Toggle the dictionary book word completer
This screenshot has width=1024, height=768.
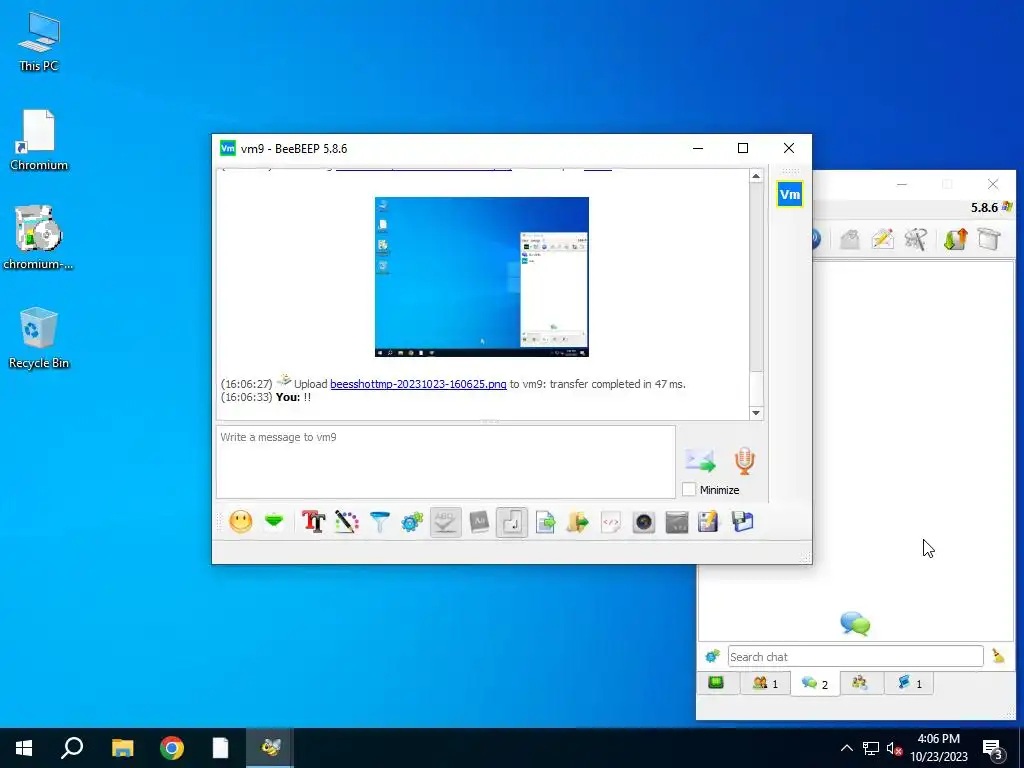(x=479, y=522)
